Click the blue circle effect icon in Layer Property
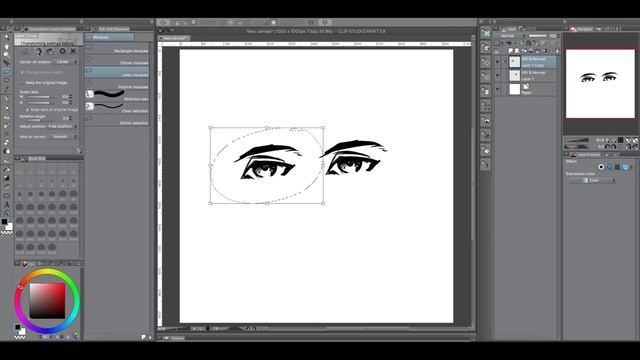Screen dimensions: 640x360 point(609,167)
